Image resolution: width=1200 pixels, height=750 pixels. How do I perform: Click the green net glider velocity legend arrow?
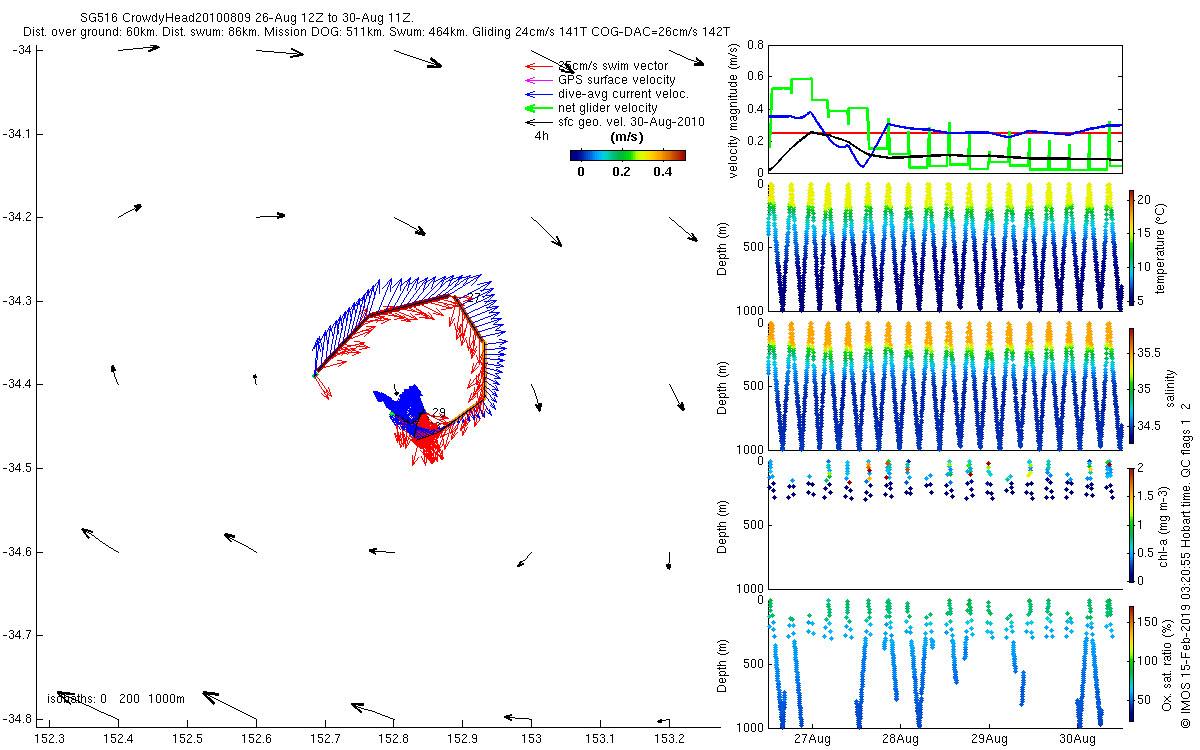coord(539,108)
